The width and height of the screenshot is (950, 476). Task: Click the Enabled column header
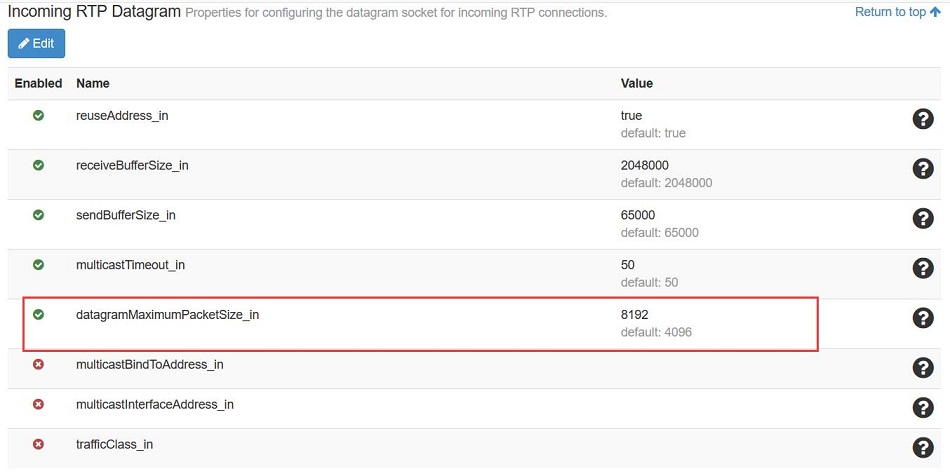point(38,84)
